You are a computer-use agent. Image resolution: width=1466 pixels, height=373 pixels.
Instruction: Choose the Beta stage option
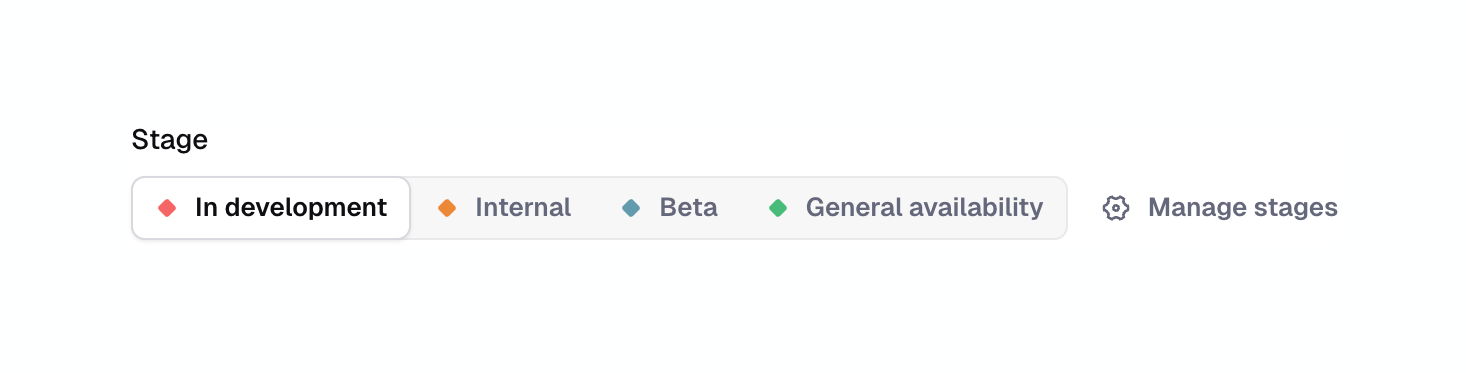pos(670,208)
